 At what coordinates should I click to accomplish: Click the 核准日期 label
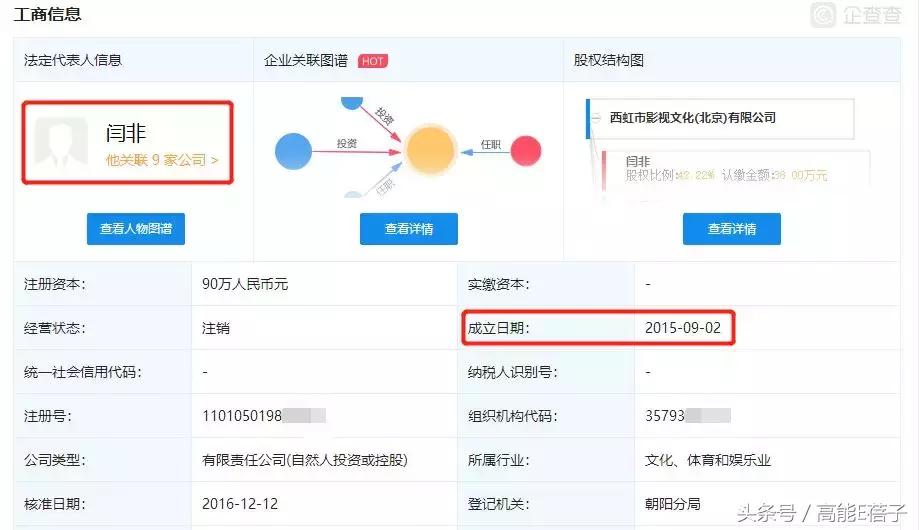[x=55, y=504]
